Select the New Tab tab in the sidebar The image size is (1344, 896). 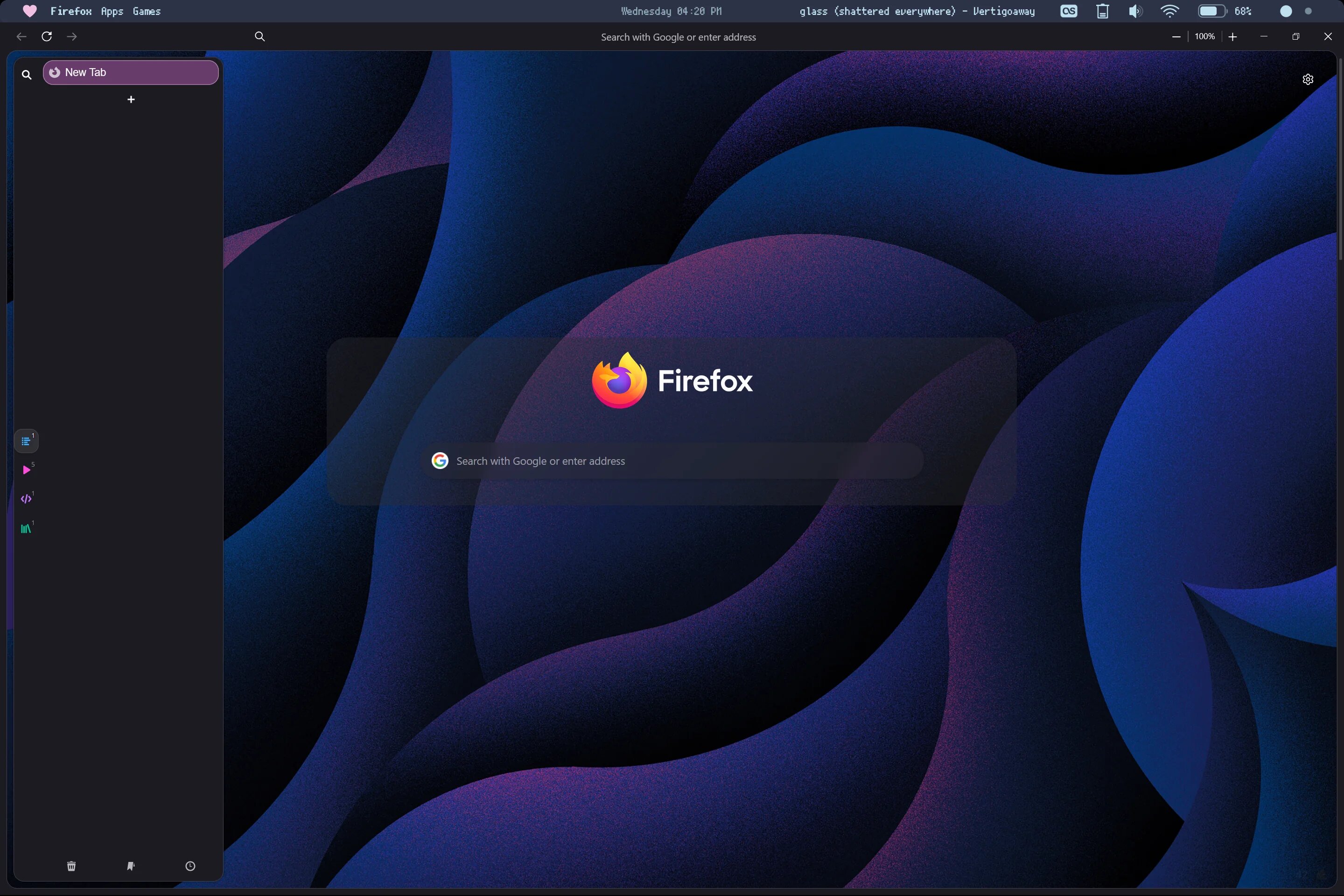point(131,73)
